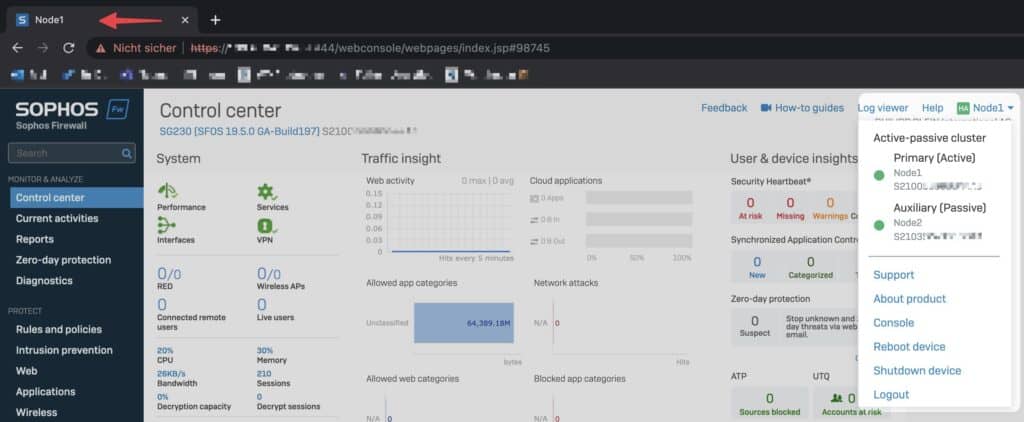Select Primary (Active) Node1 entry
1024x422 pixels.
[933, 172]
